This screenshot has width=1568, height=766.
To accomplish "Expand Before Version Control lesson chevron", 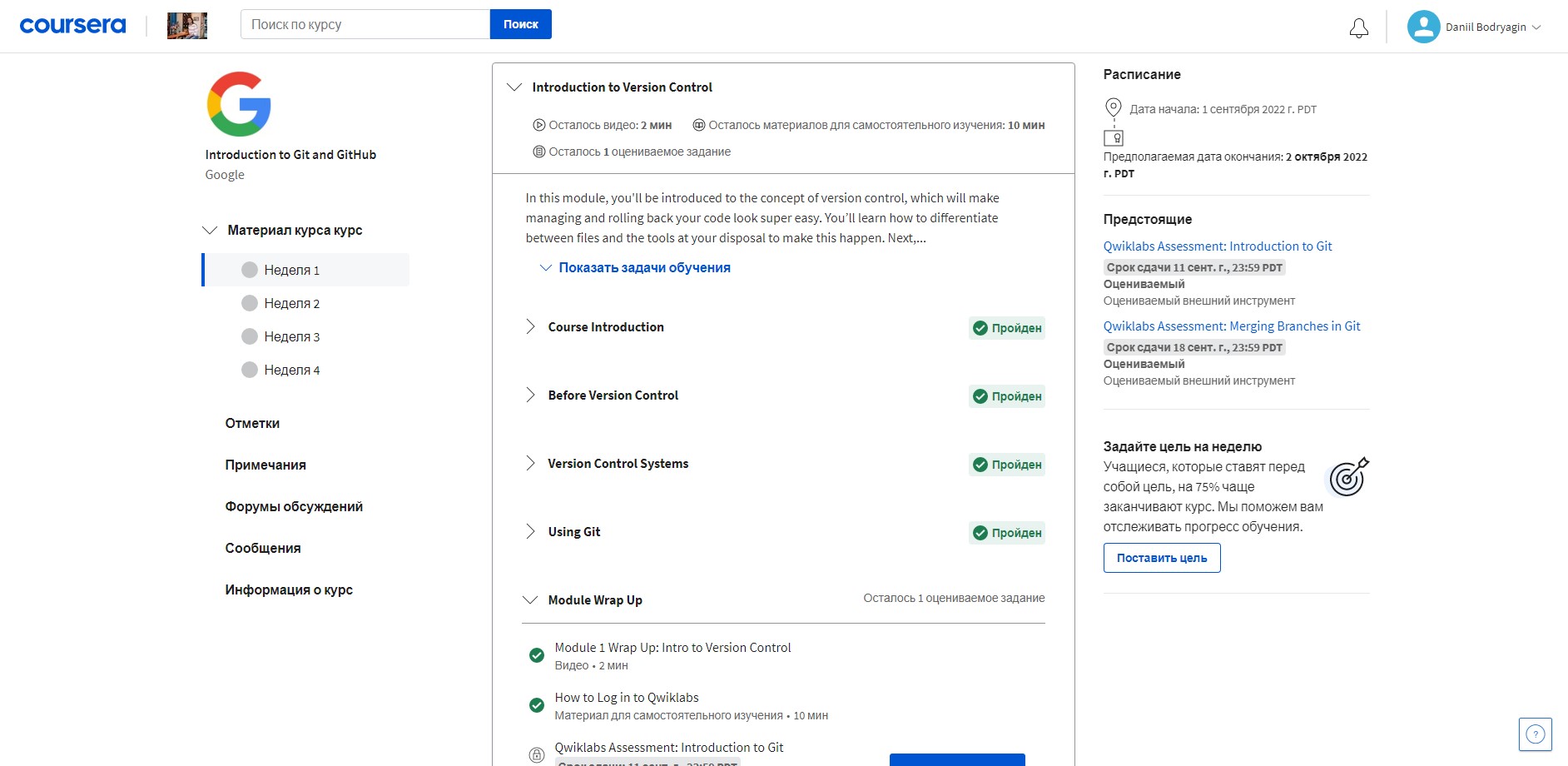I will (530, 395).
